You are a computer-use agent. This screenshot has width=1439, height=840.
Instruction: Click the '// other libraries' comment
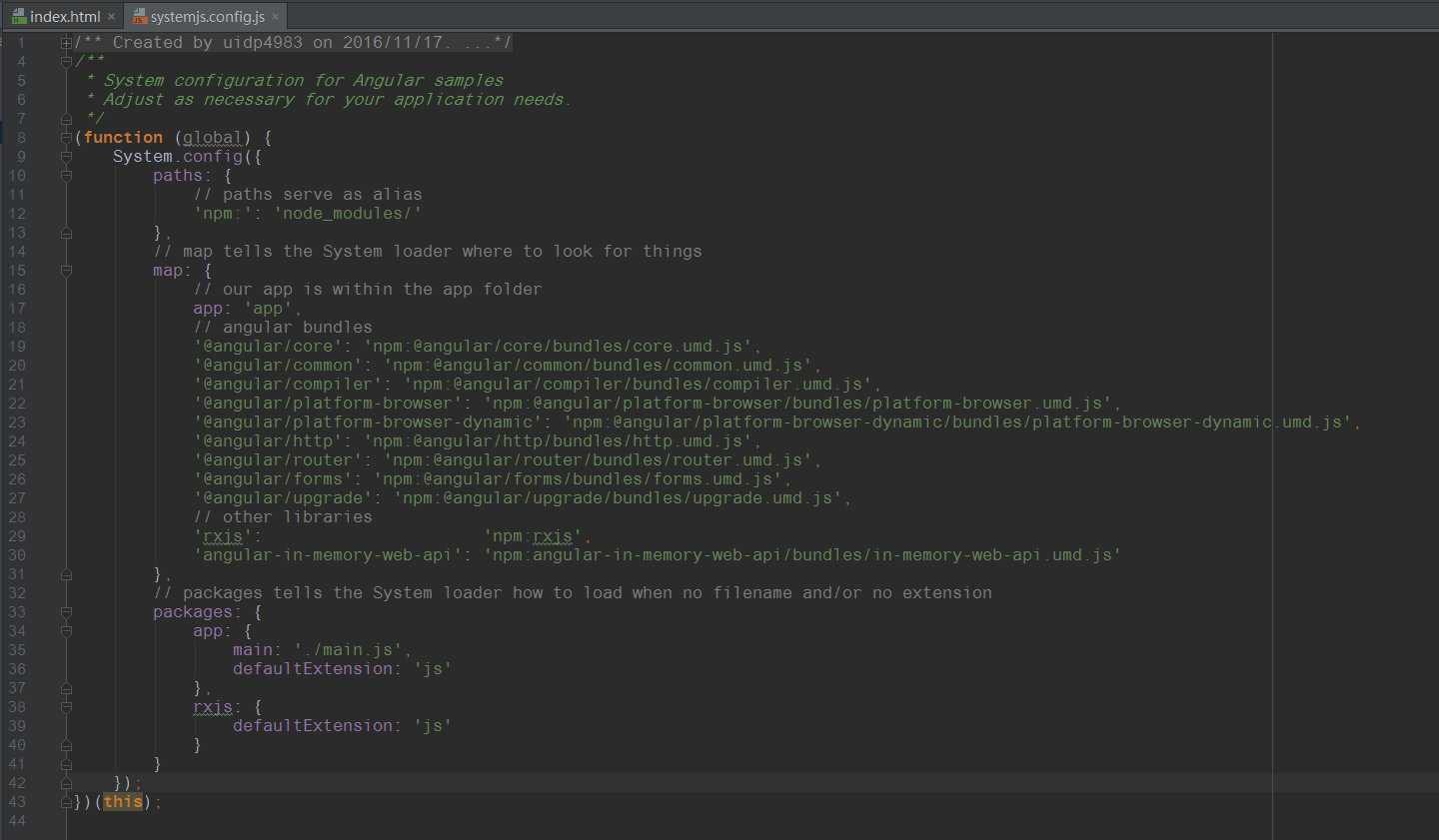click(283, 517)
